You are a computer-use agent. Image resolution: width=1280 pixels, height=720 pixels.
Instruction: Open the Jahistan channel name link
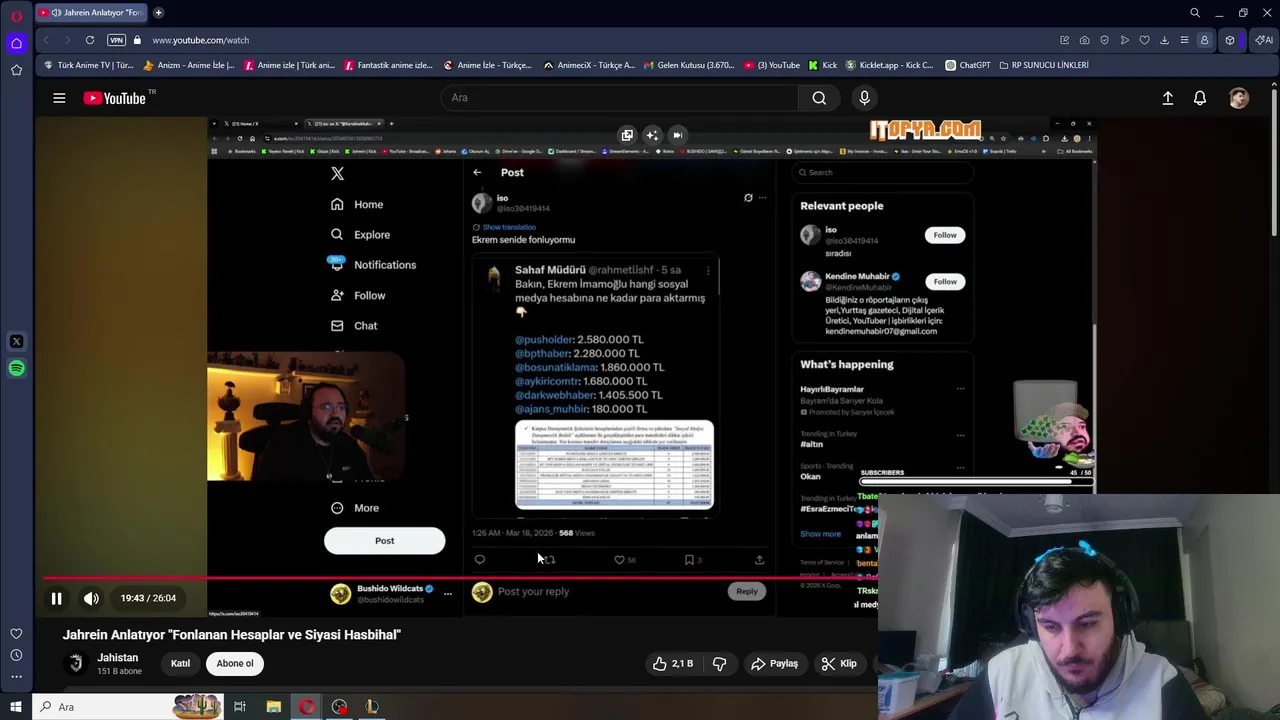pos(118,658)
